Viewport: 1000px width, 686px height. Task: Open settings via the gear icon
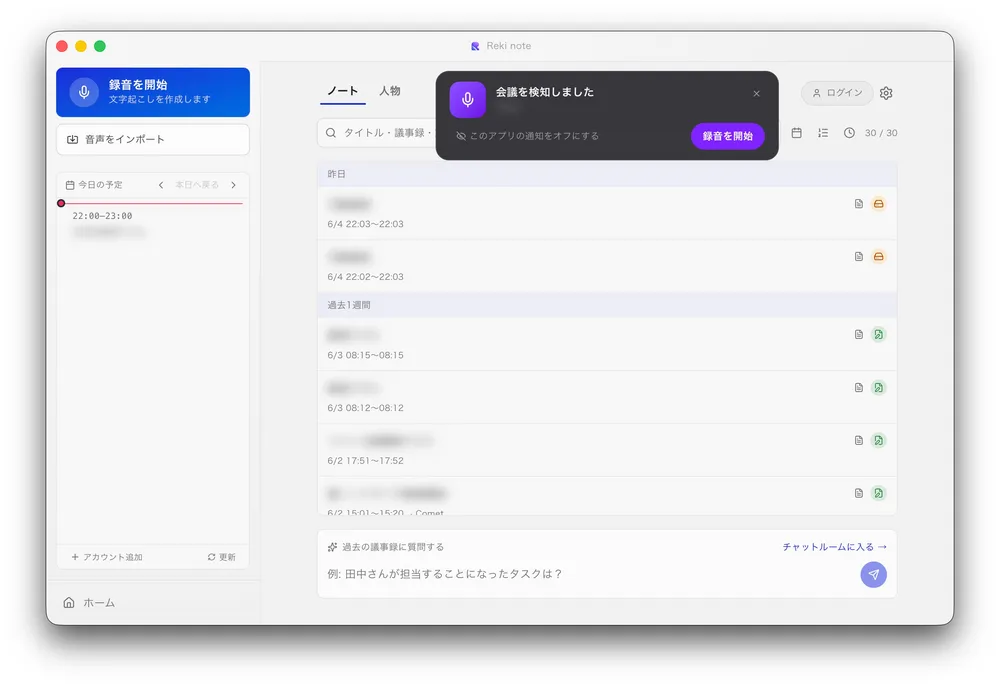pyautogui.click(x=886, y=93)
